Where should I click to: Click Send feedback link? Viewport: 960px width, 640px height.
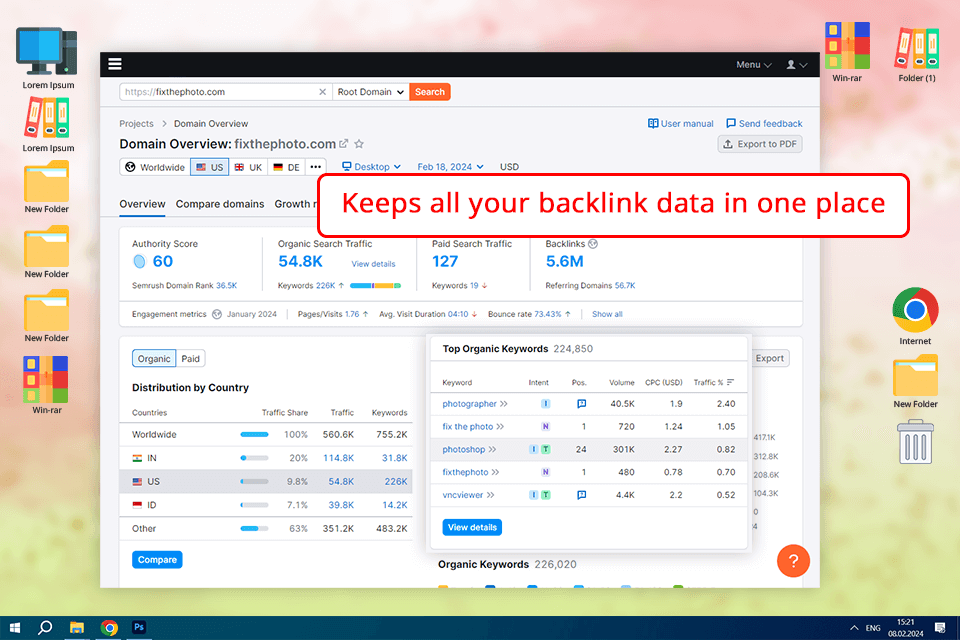[x=764, y=123]
